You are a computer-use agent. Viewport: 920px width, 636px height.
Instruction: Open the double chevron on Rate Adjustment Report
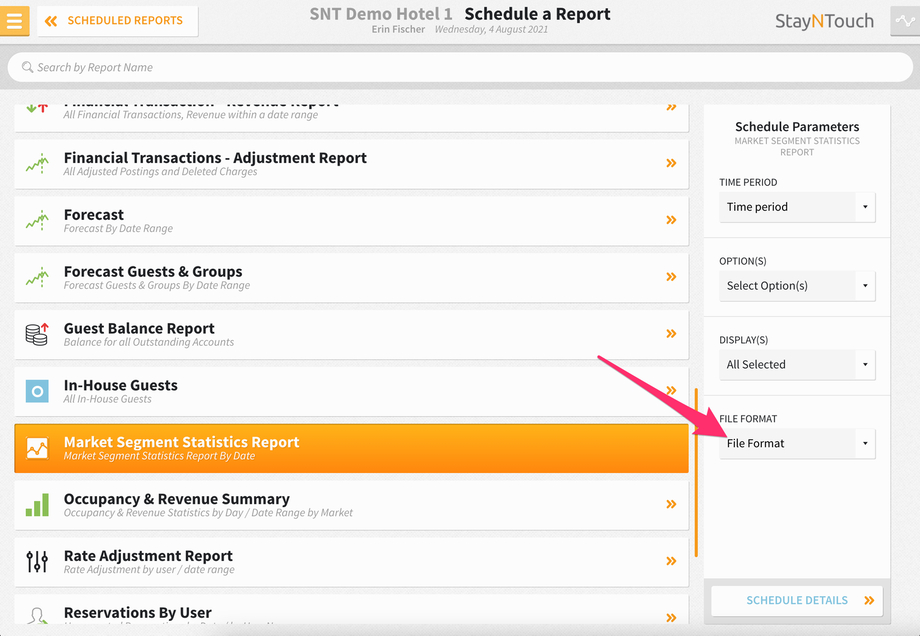point(671,561)
